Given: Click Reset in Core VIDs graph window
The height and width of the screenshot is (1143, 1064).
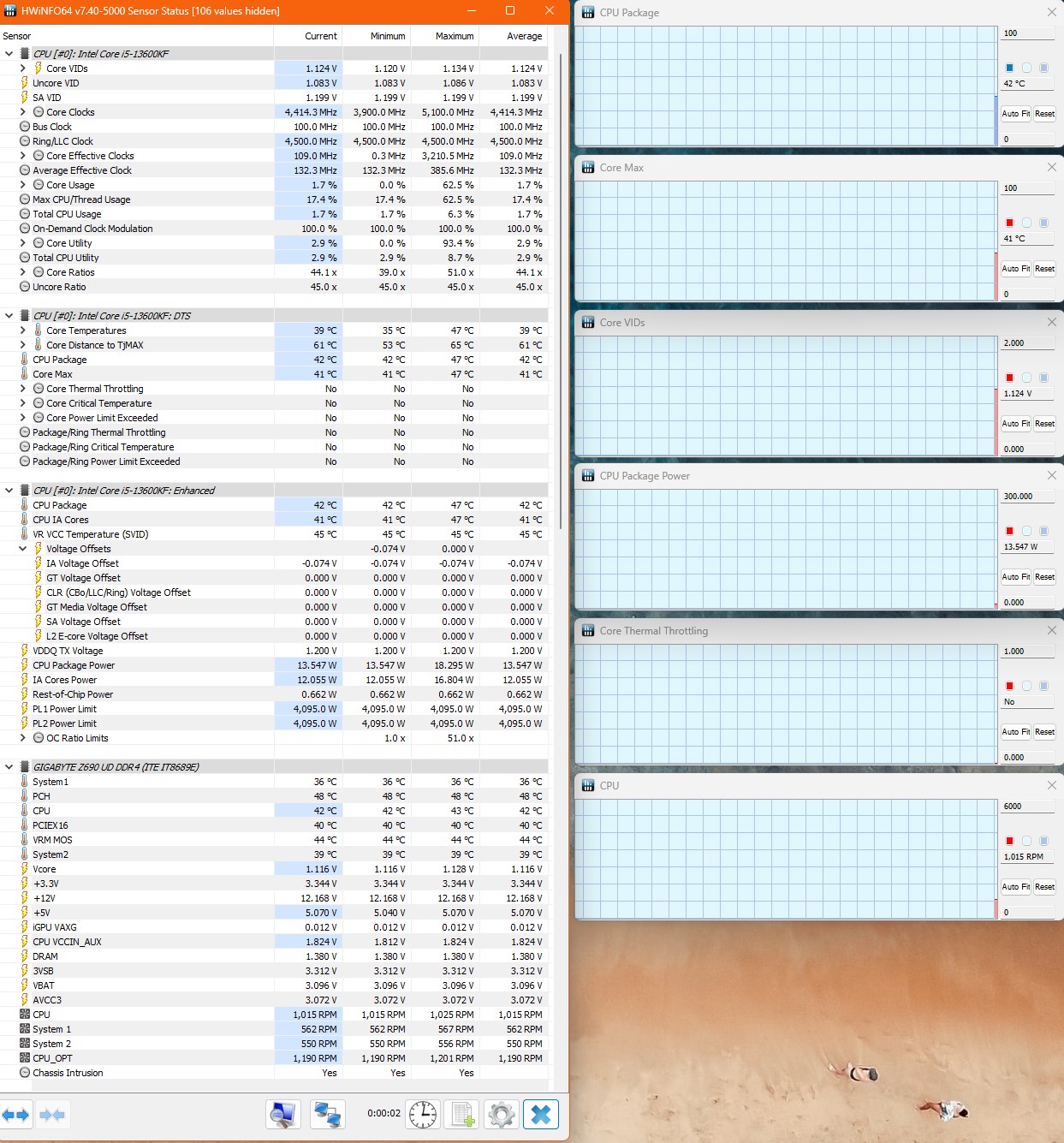Looking at the screenshot, I should 1044,424.
